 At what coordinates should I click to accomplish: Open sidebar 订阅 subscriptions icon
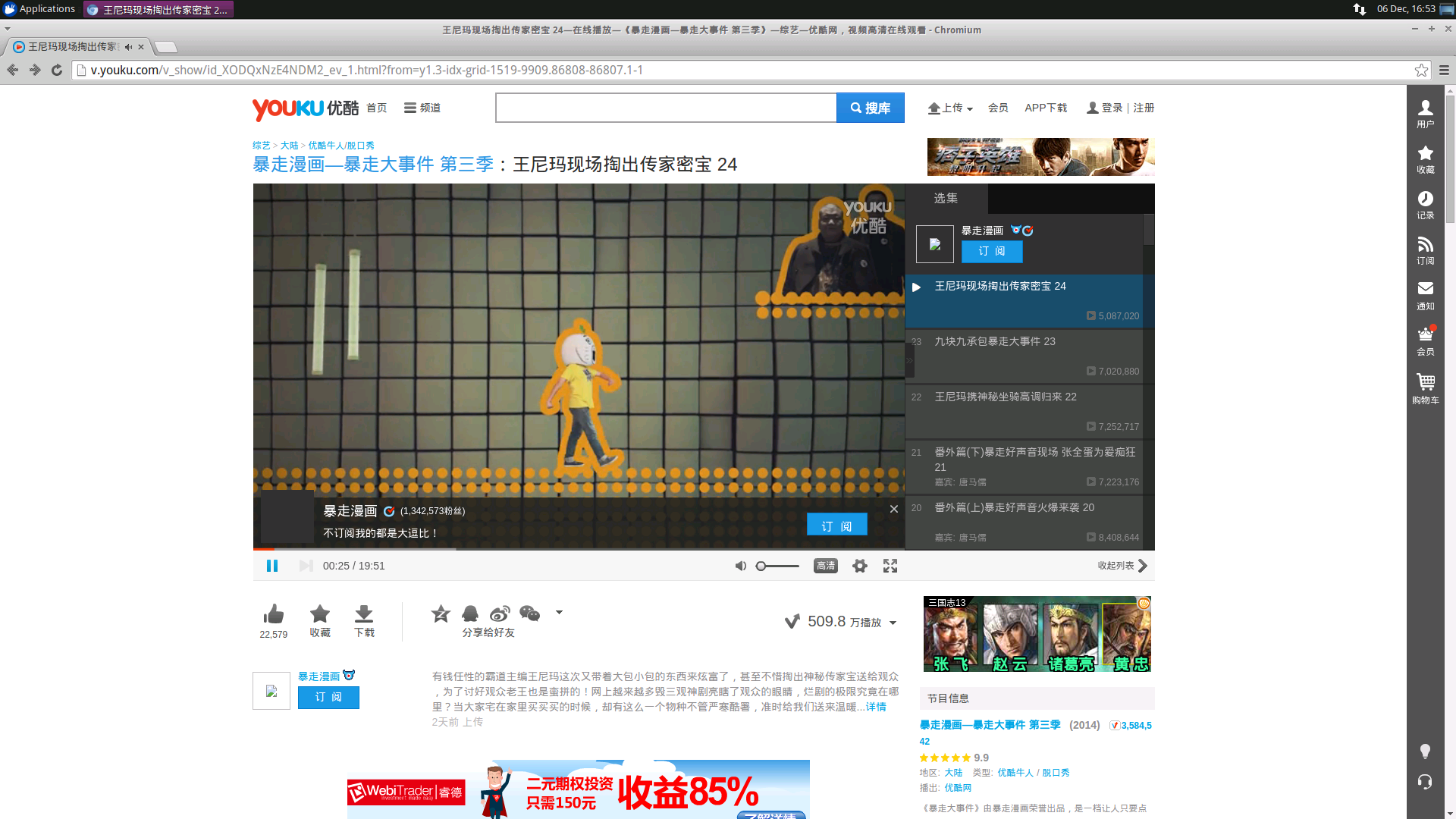click(x=1426, y=250)
